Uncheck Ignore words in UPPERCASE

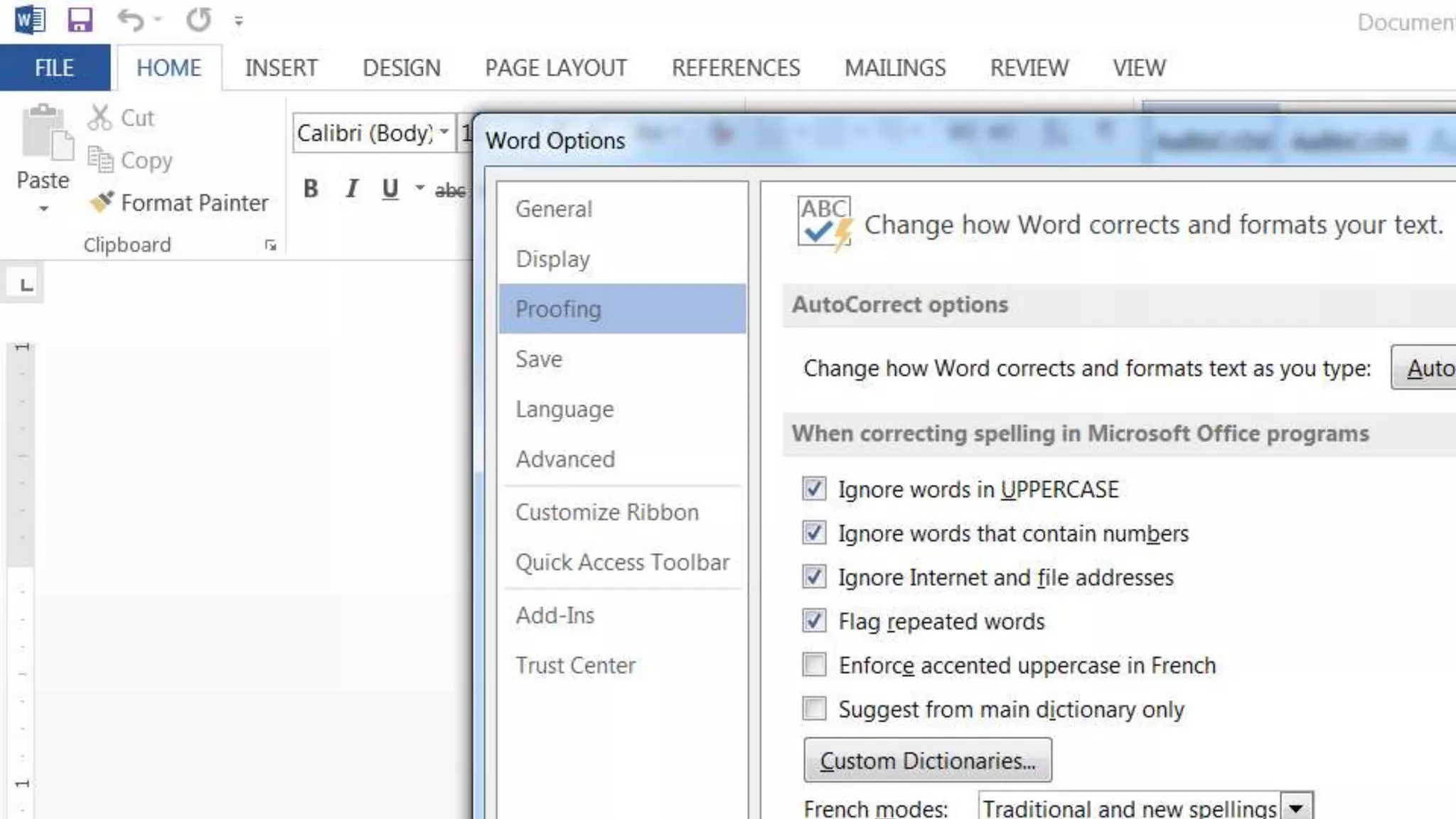(814, 489)
